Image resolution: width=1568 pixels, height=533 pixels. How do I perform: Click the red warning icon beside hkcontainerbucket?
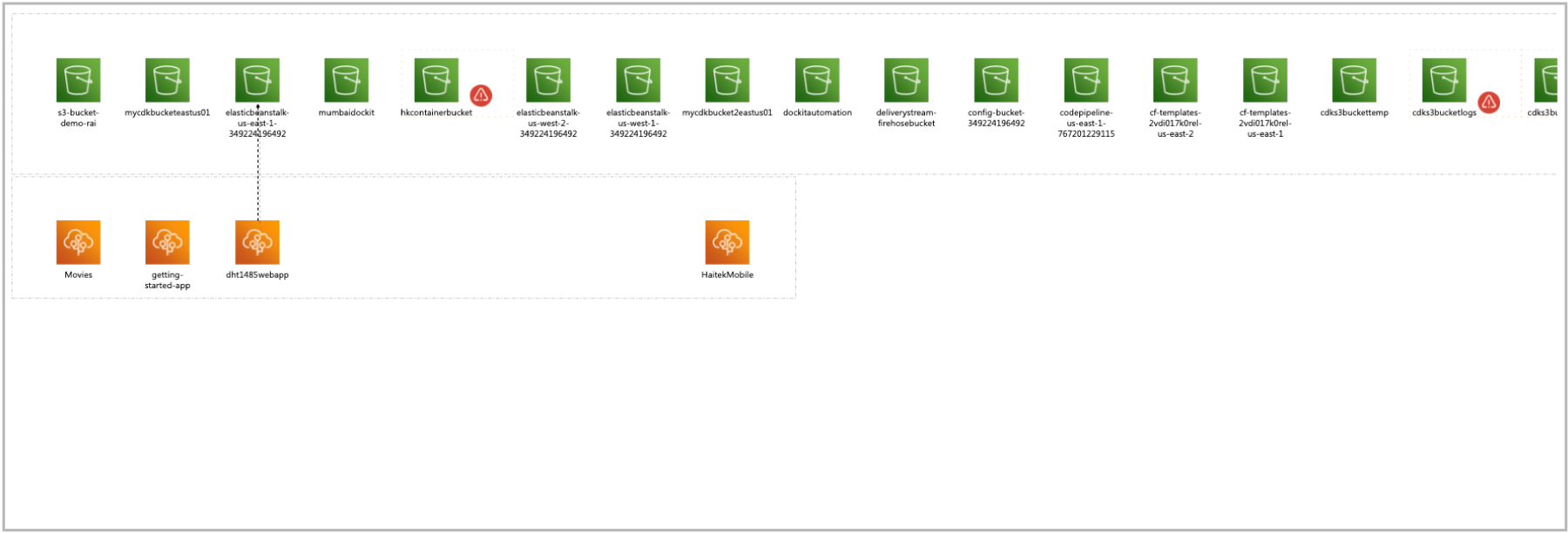click(481, 95)
